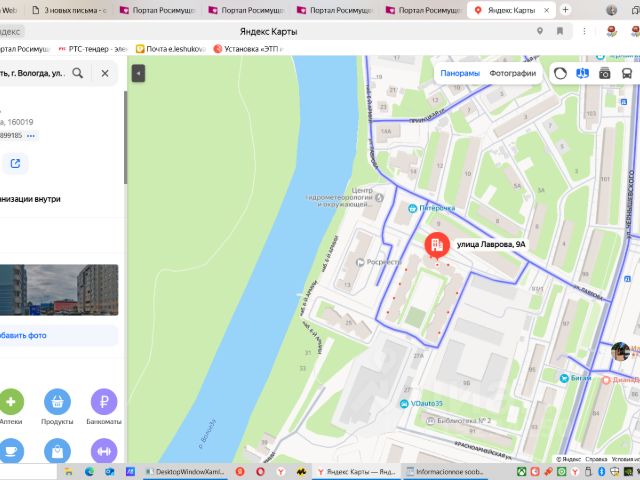
Task: Bookmark the page with the bookmark icon
Action: [560, 31]
